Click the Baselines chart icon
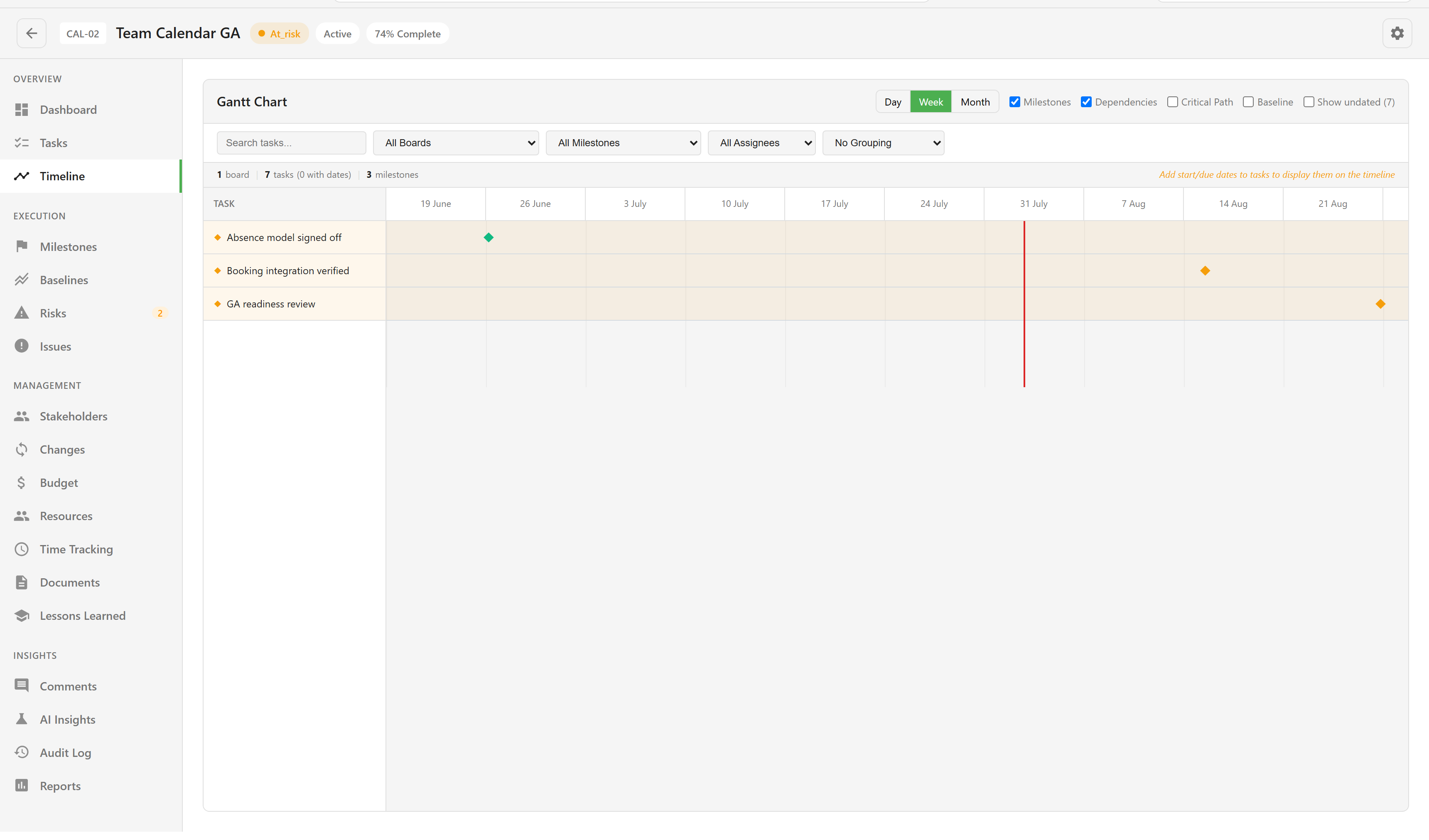This screenshot has height=840, width=1429. click(22, 280)
